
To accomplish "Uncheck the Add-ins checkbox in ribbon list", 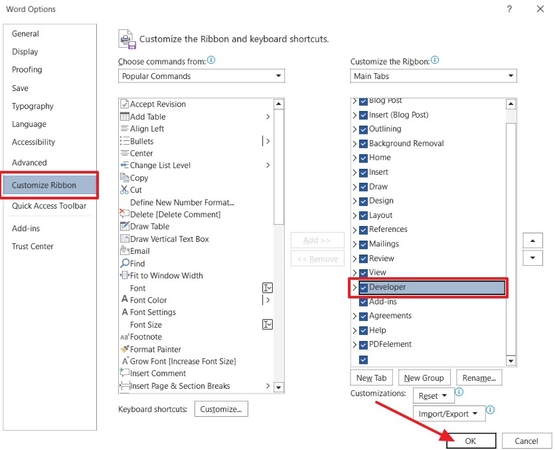I will [x=363, y=302].
